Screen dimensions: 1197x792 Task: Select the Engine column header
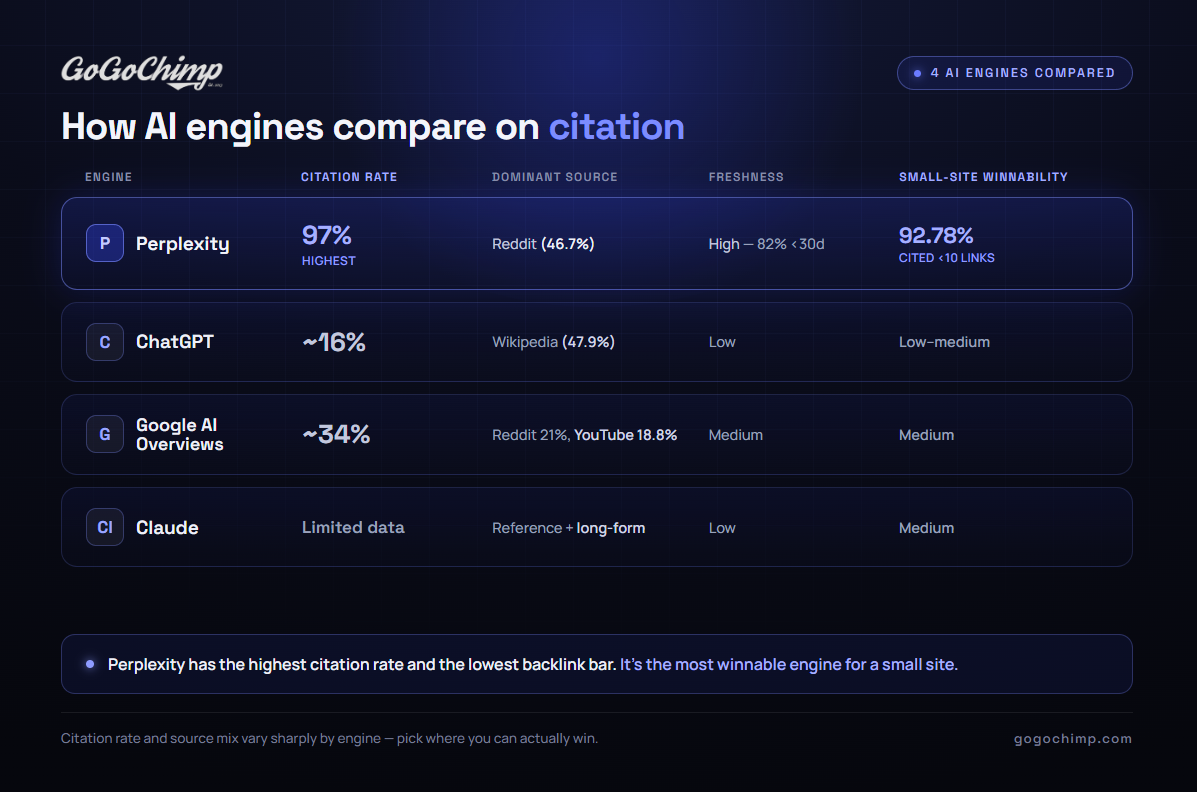(108, 176)
